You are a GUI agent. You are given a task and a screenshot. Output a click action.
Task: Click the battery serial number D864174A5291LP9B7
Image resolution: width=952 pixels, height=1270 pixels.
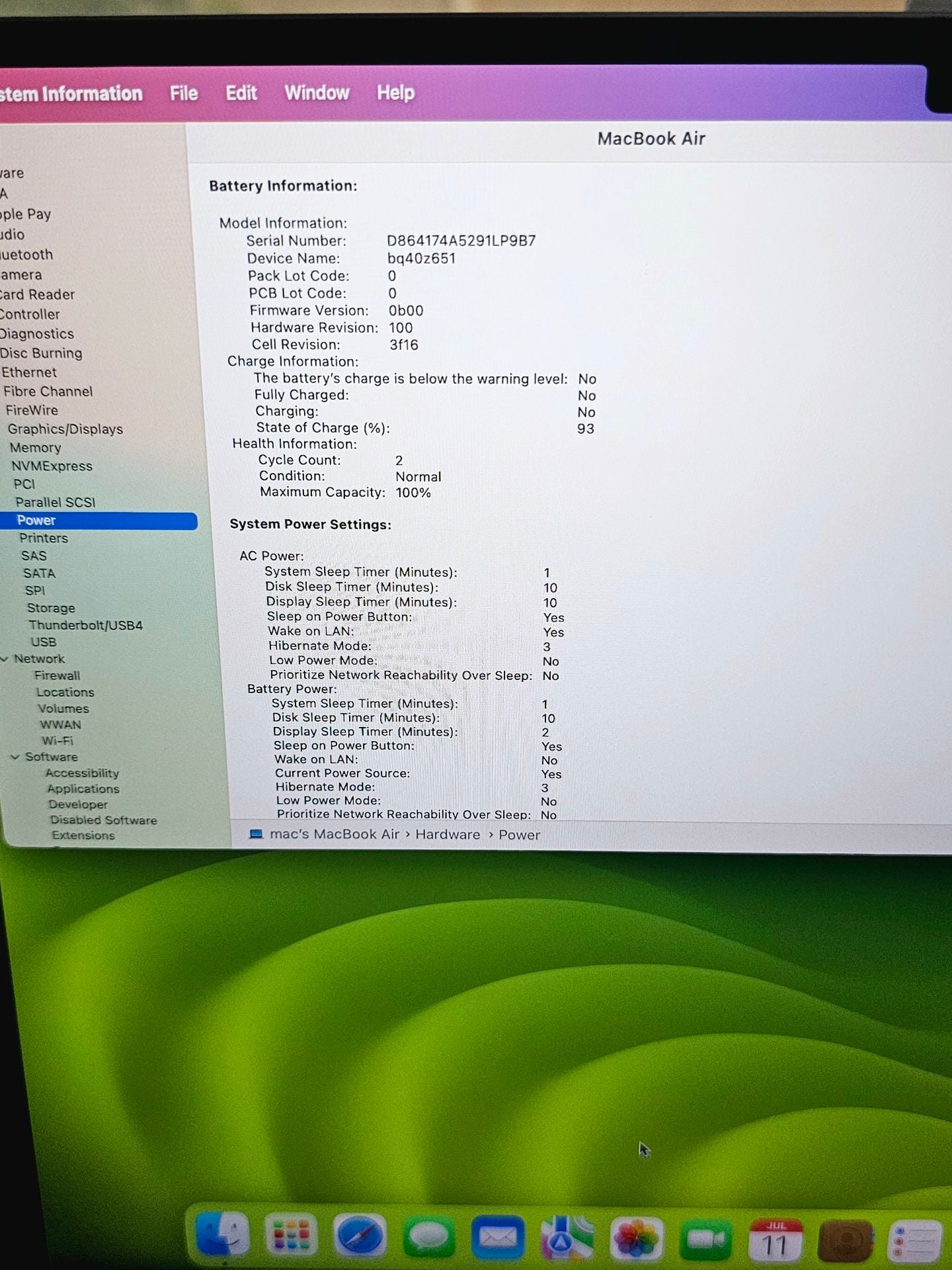(461, 241)
